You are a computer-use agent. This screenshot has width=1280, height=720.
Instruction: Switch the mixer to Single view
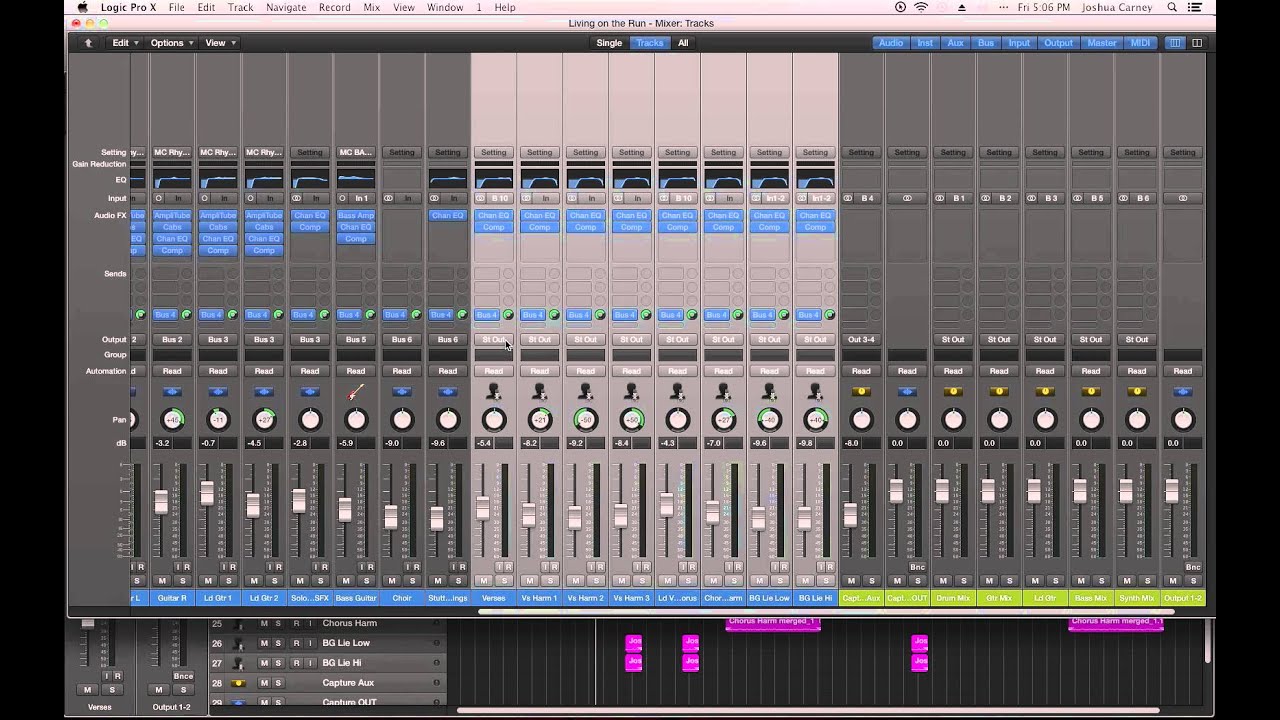tap(609, 43)
